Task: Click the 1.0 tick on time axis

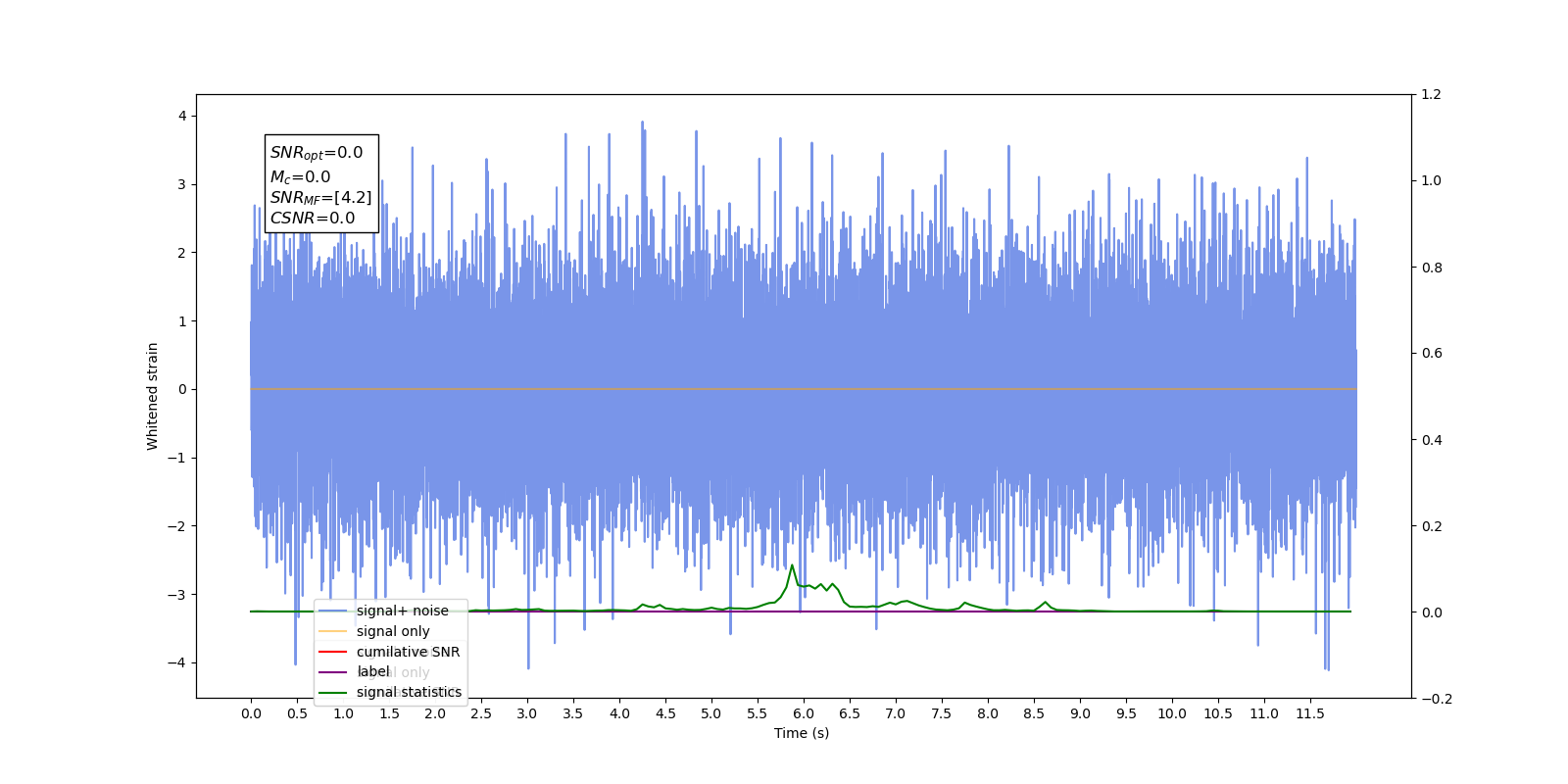Action: (343, 713)
